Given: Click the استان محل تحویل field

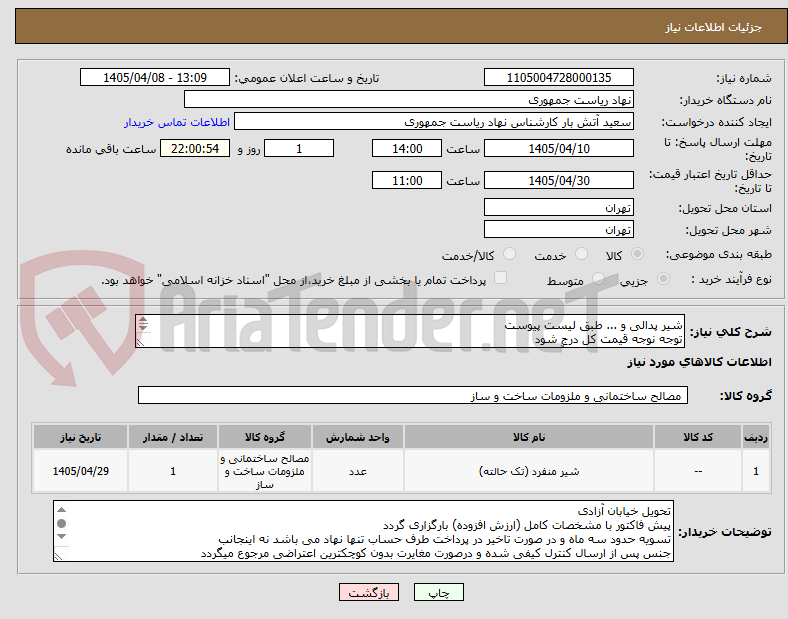Looking at the screenshot, I should [x=559, y=207].
